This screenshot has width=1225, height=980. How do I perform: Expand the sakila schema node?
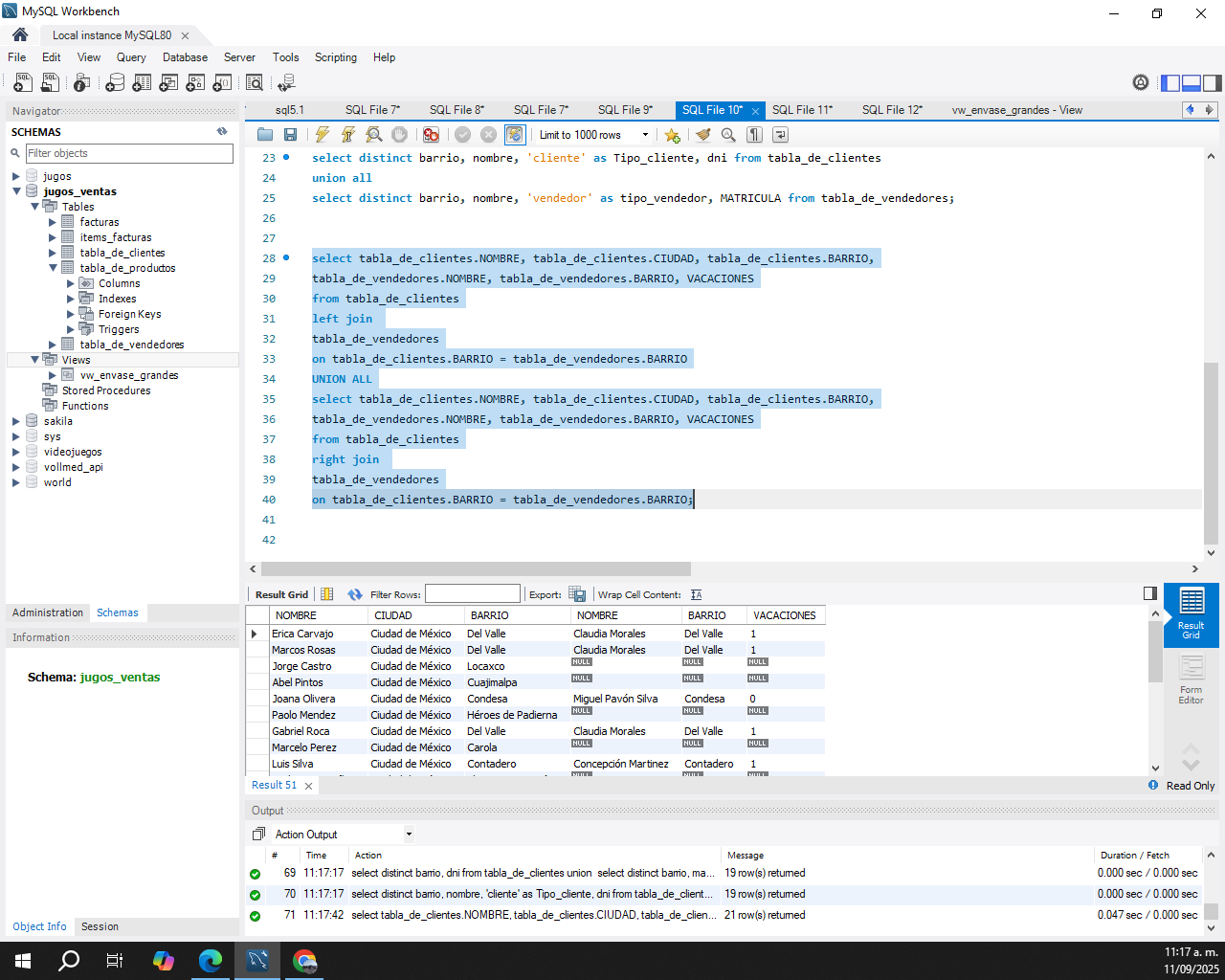pyautogui.click(x=16, y=421)
